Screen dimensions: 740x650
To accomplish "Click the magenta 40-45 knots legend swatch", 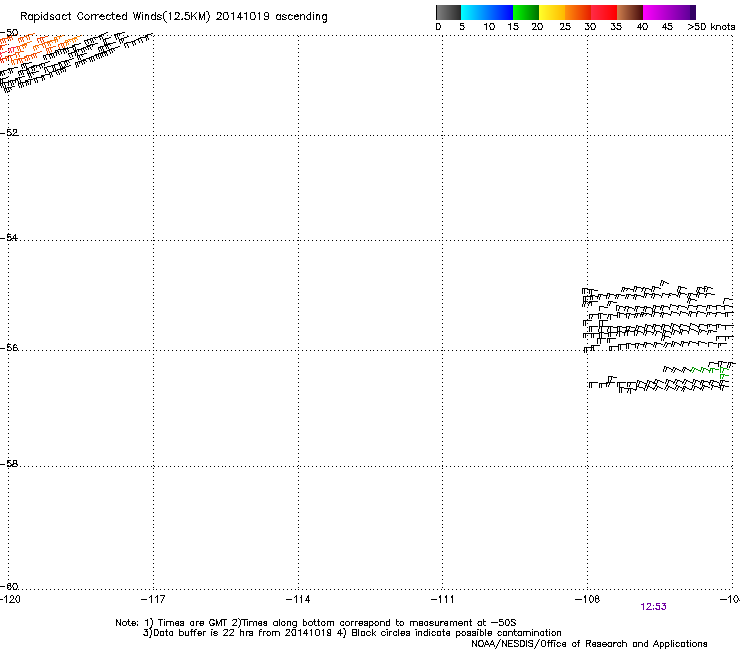I will click(x=656, y=12).
